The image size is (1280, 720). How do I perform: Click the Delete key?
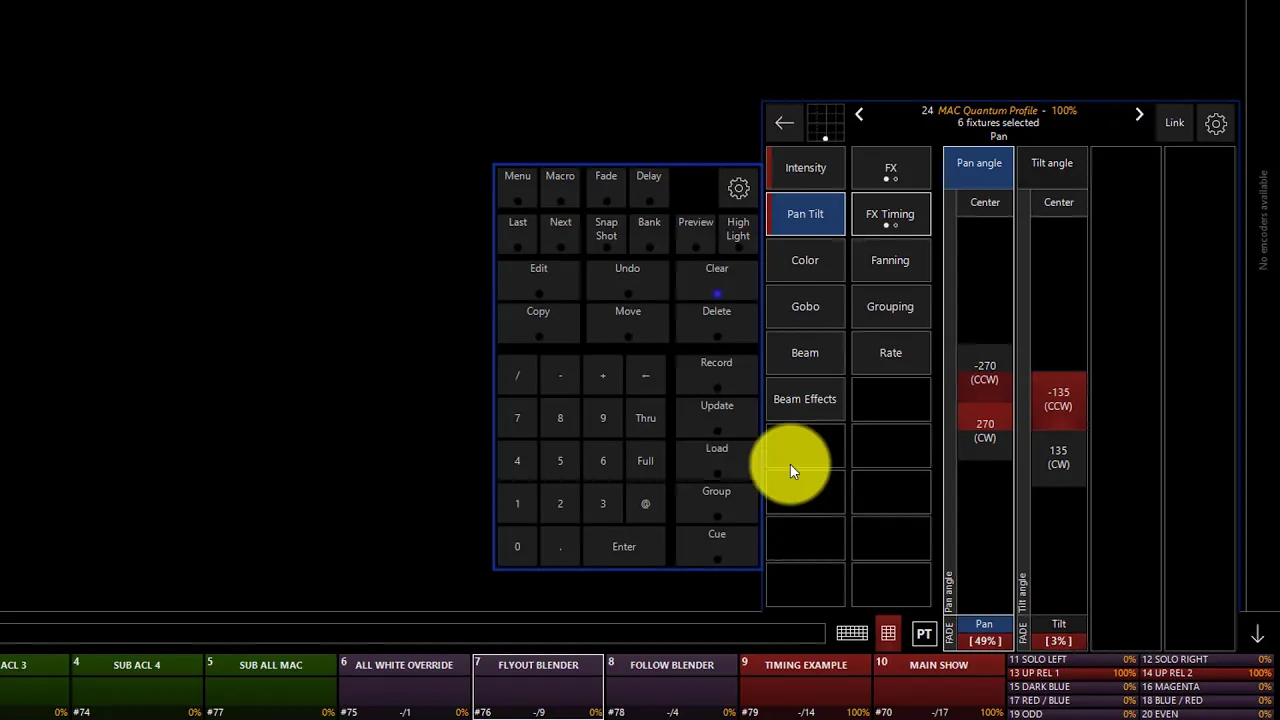717,322
